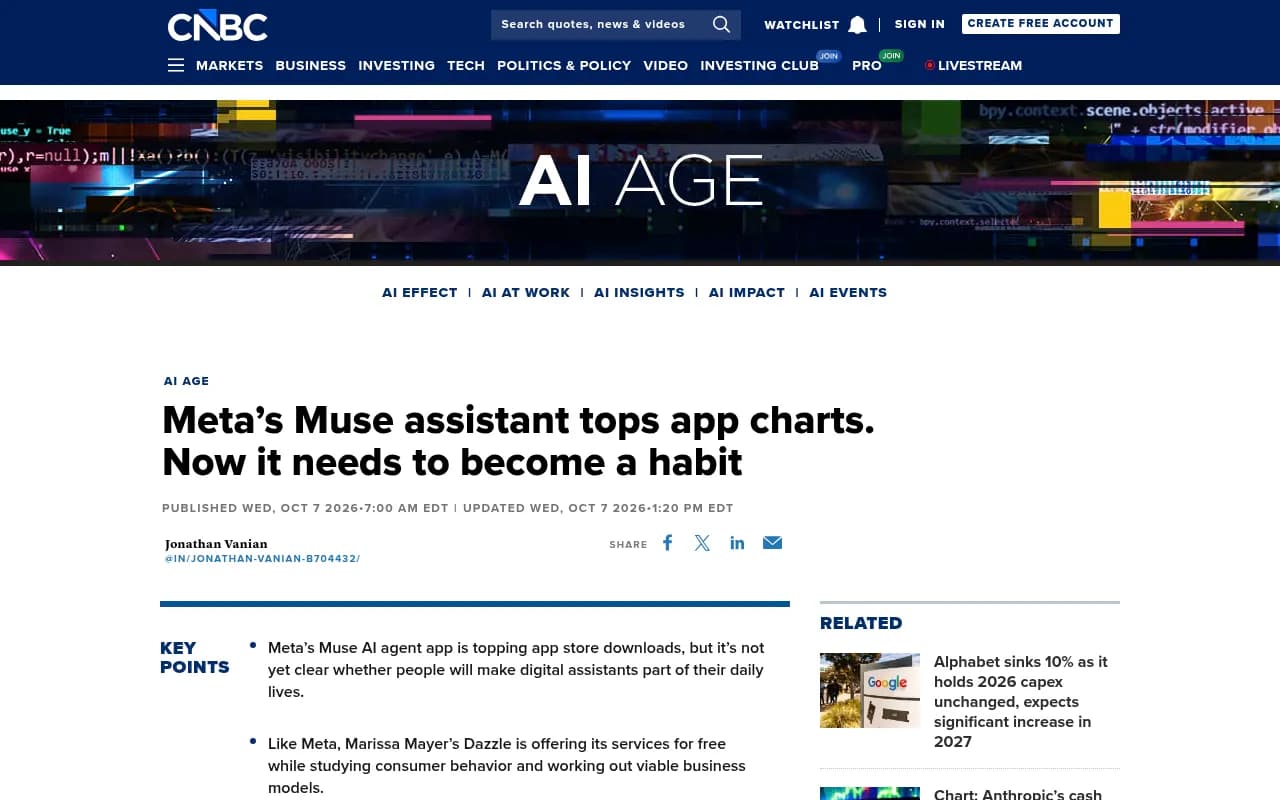The image size is (1280, 800).
Task: Open the Livestream link
Action: [980, 65]
